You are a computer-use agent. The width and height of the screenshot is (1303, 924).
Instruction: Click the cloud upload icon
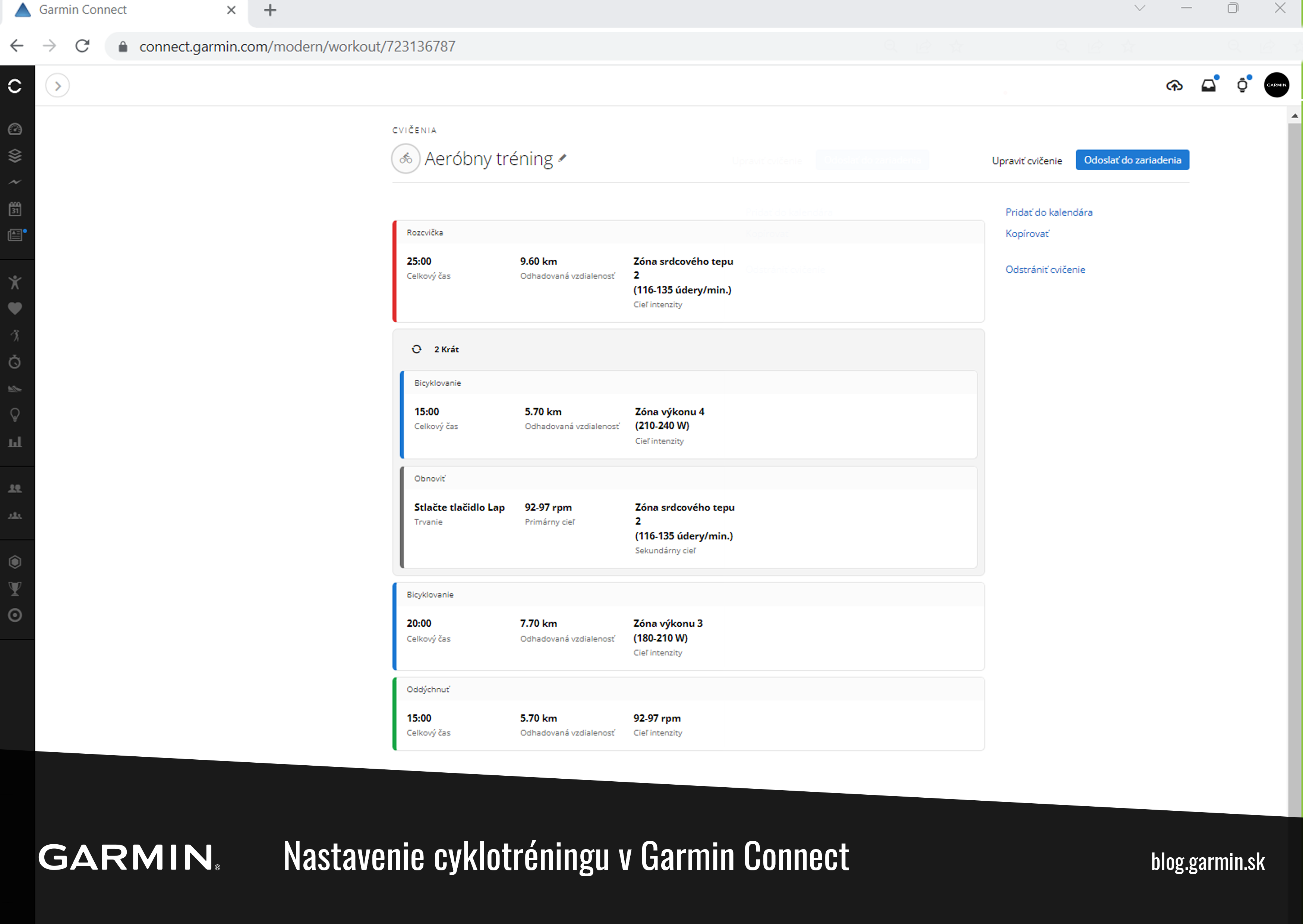point(1174,86)
